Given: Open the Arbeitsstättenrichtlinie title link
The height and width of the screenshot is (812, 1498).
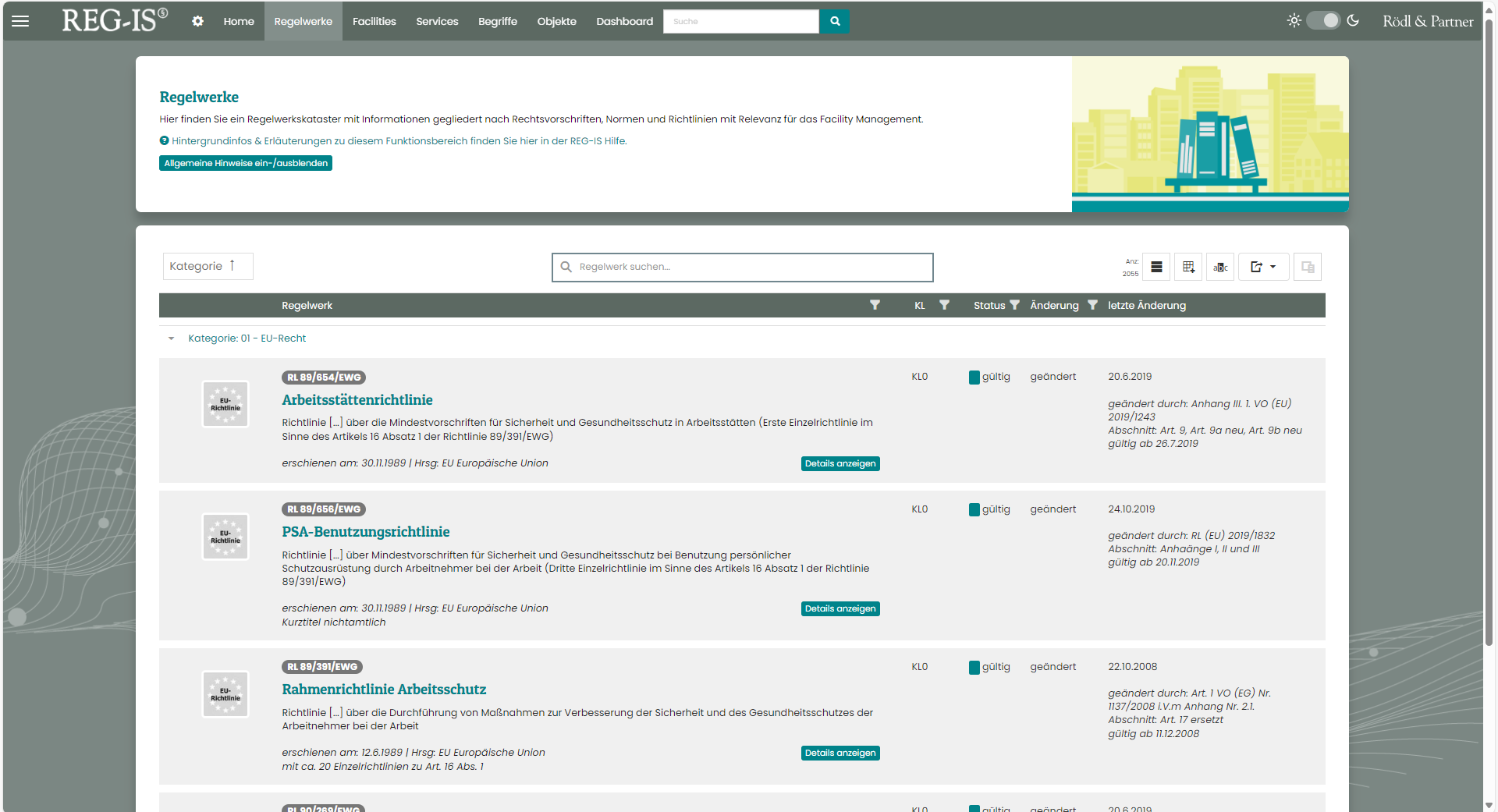Looking at the screenshot, I should pyautogui.click(x=357, y=400).
